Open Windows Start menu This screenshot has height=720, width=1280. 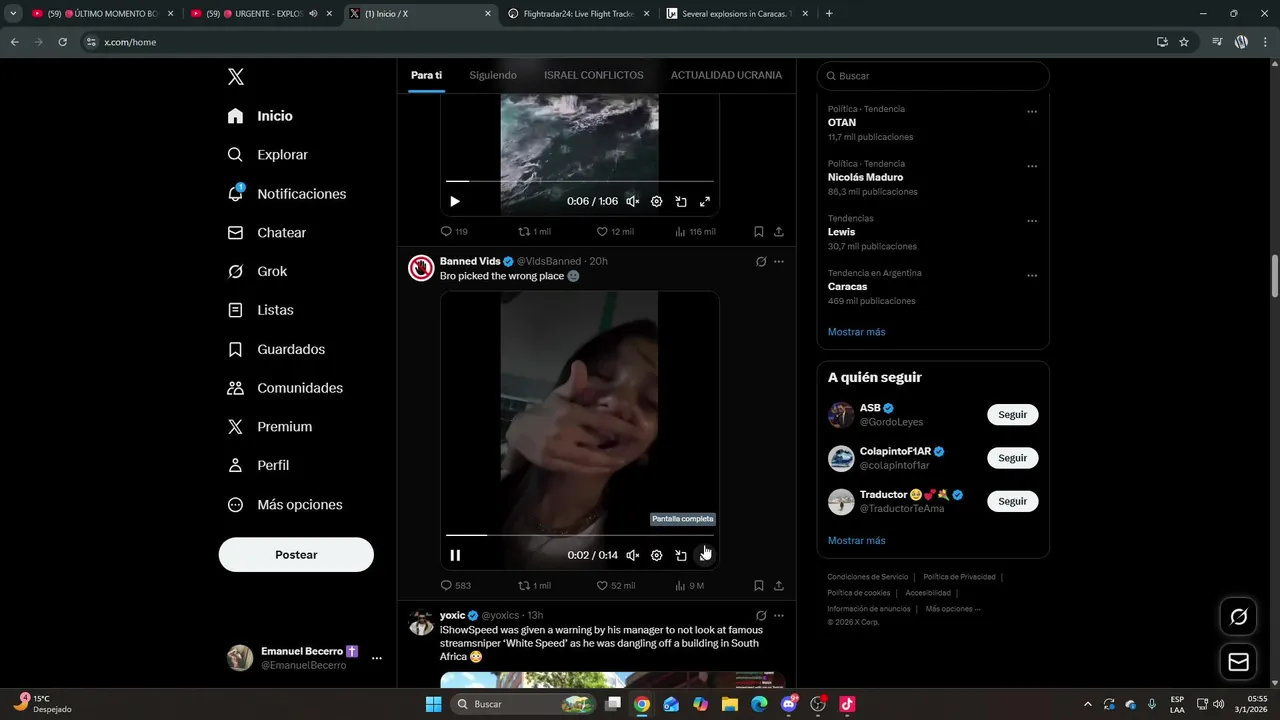[433, 704]
